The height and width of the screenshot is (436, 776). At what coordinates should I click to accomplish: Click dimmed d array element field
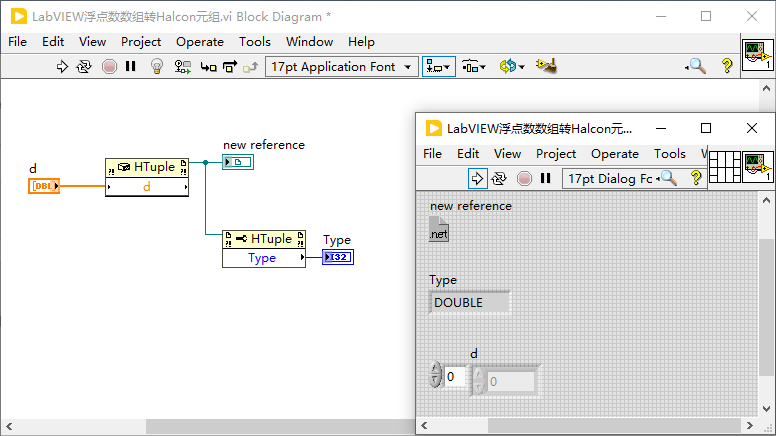[511, 382]
